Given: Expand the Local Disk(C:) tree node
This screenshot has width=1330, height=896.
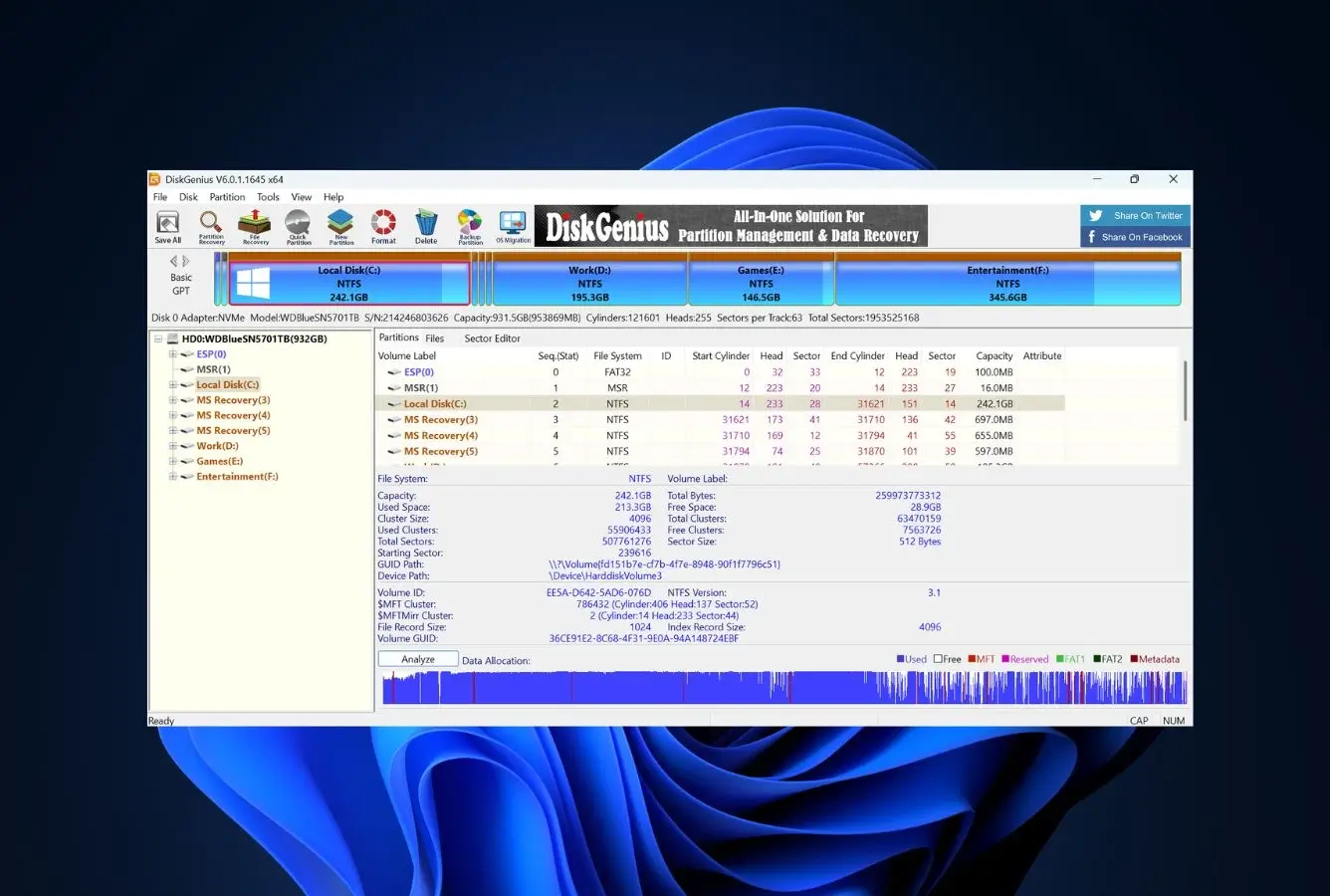Looking at the screenshot, I should [x=172, y=384].
